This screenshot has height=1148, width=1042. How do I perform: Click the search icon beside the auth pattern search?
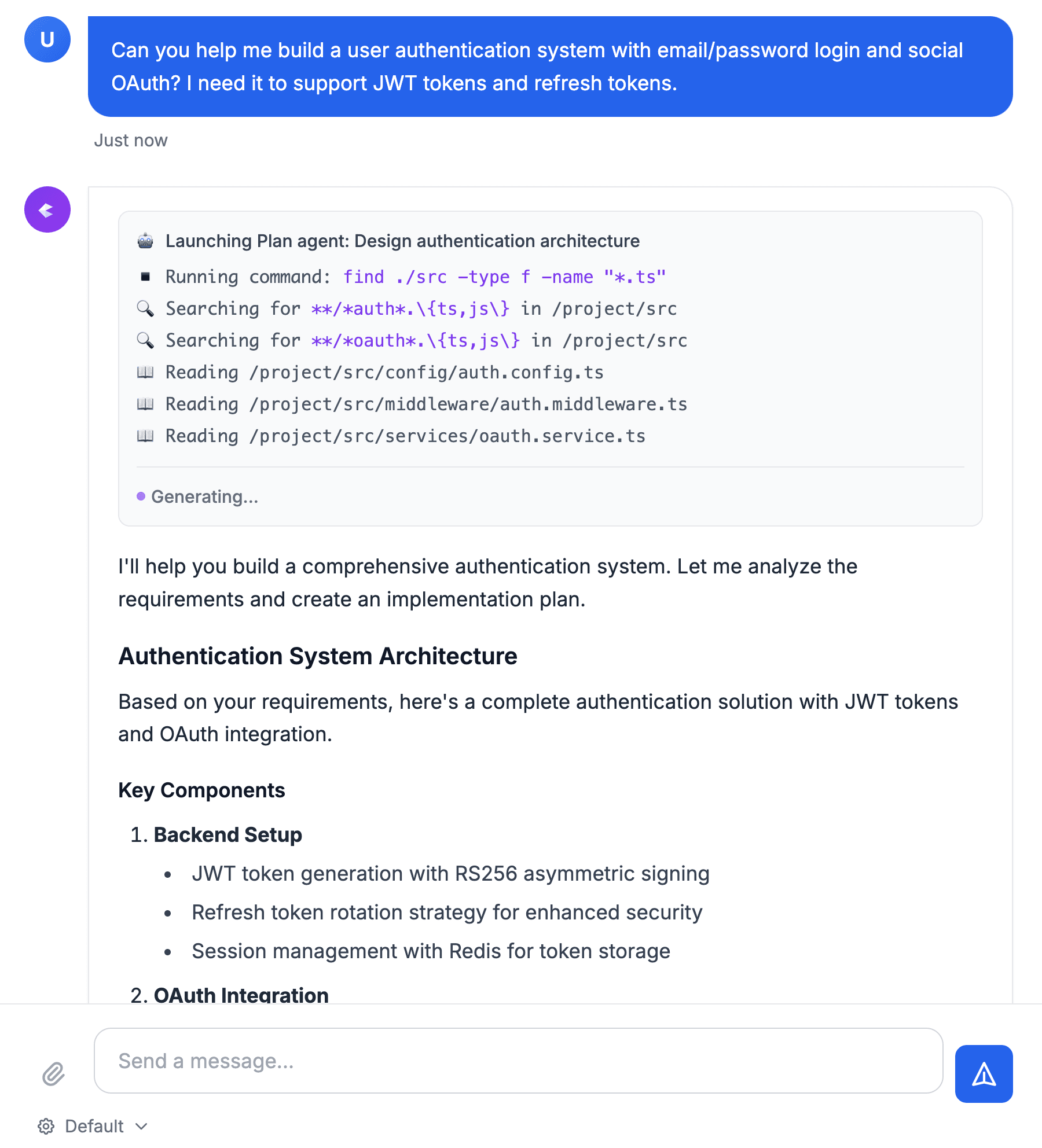(145, 308)
